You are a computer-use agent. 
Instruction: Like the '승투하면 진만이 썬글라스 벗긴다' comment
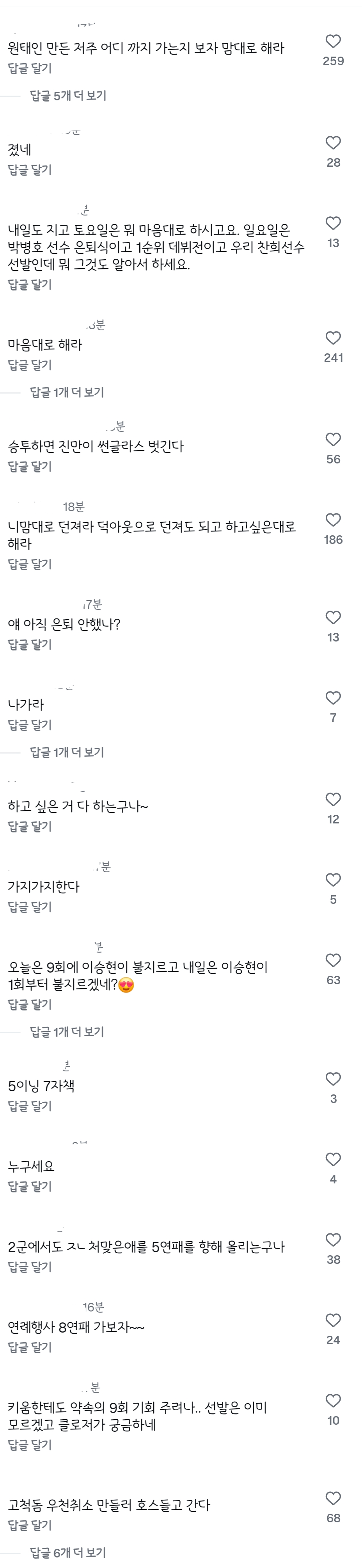point(333,440)
